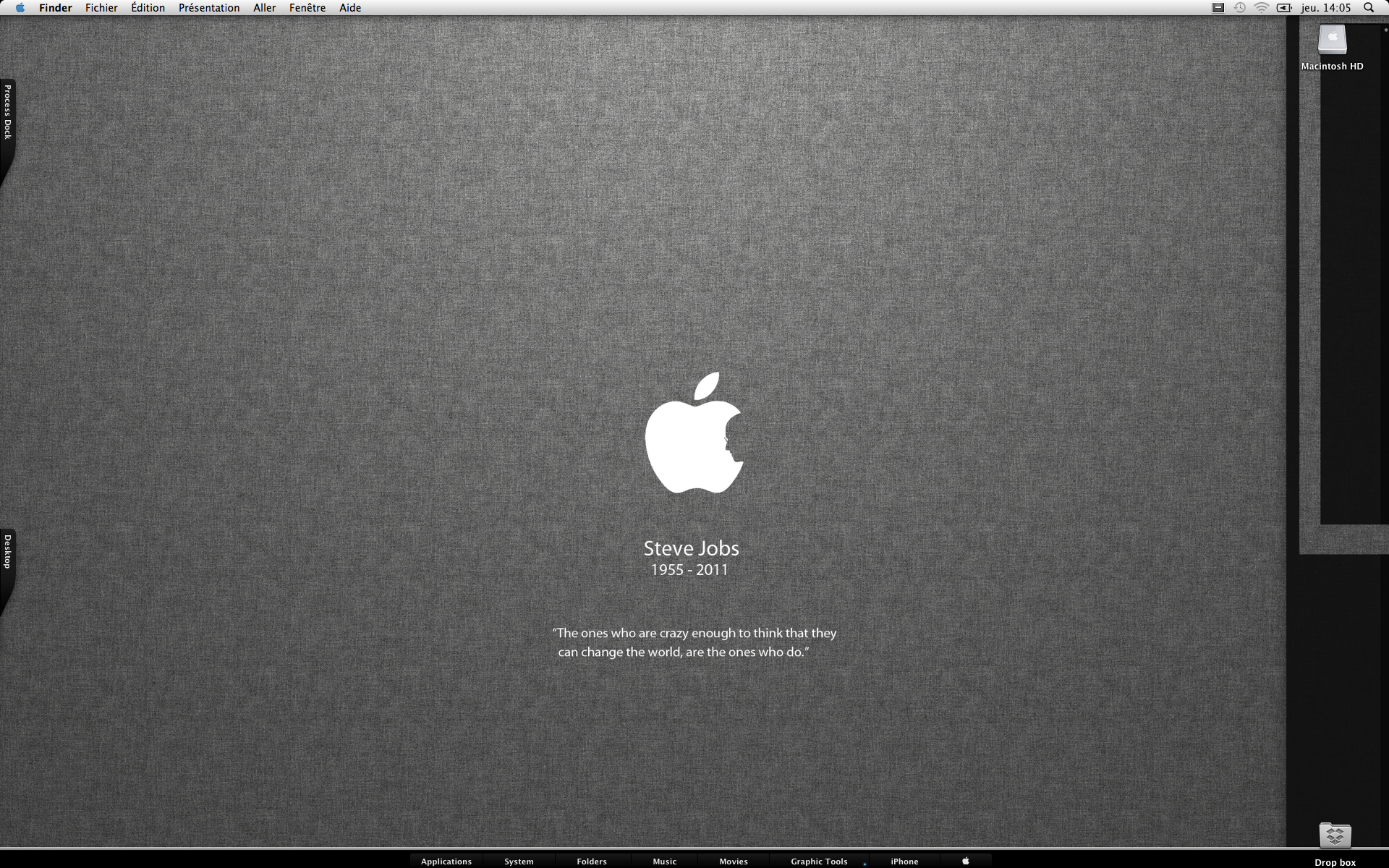Open the Wi-Fi status menu
The width and height of the screenshot is (1389, 868).
coord(1262,8)
